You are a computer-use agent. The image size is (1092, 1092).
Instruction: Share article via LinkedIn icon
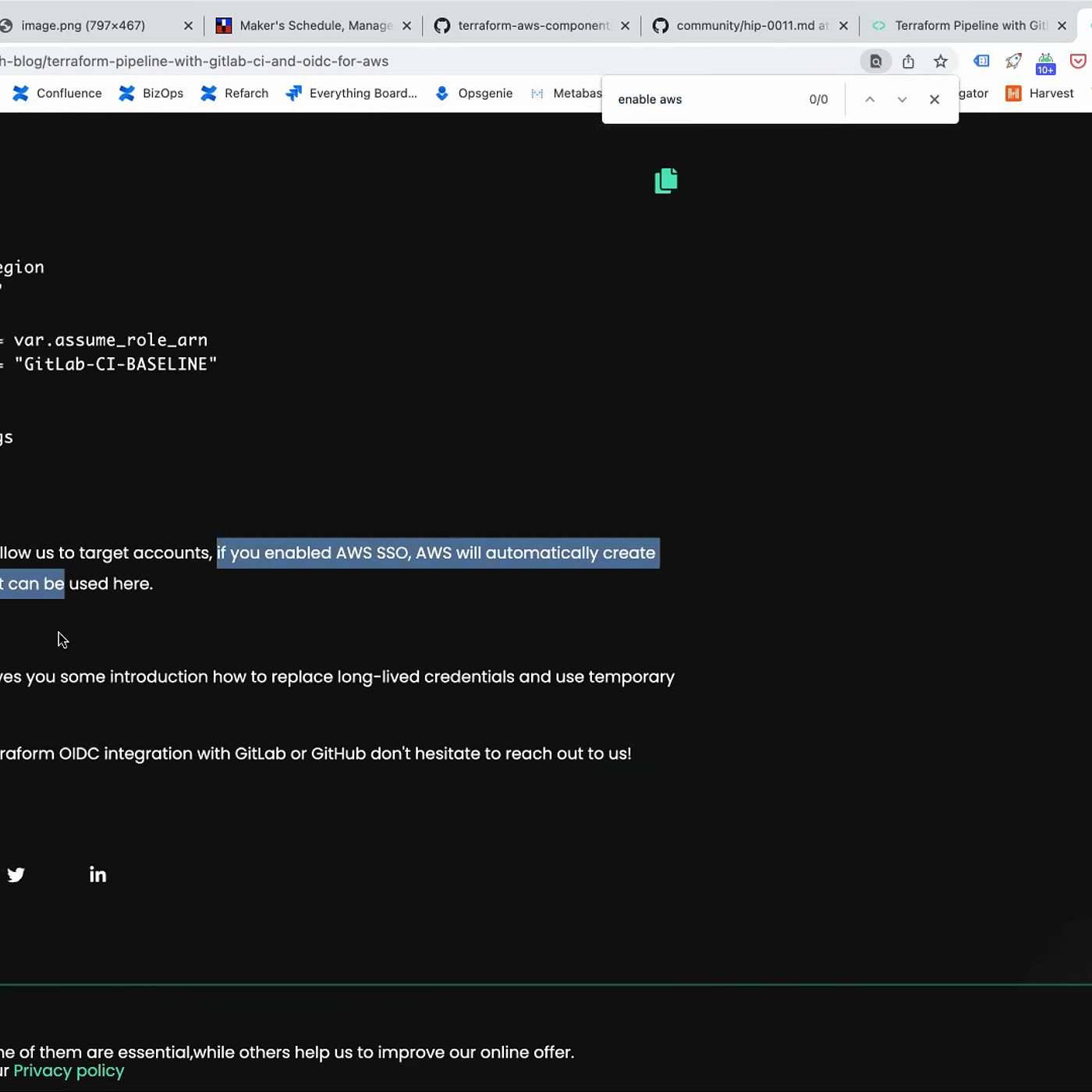click(97, 874)
